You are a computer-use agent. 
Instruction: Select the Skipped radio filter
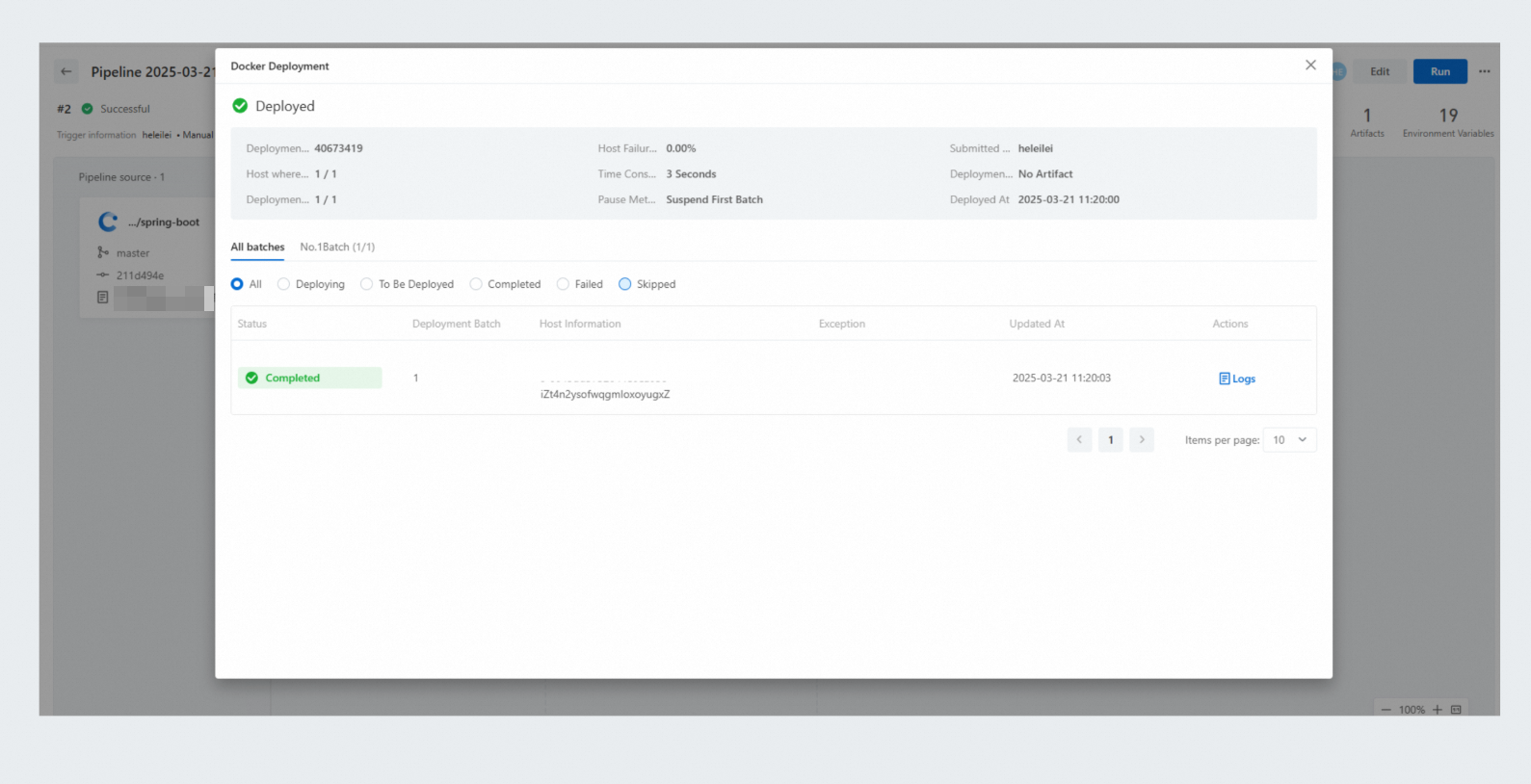coord(624,284)
